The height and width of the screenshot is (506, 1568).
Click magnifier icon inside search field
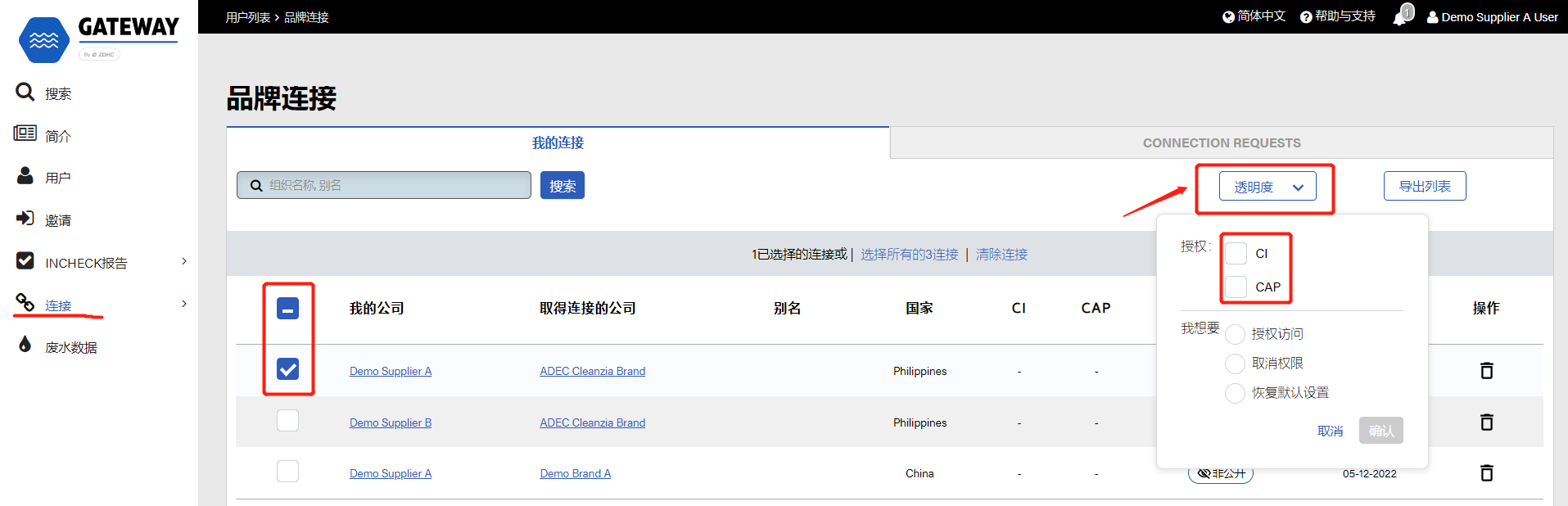pos(256,186)
